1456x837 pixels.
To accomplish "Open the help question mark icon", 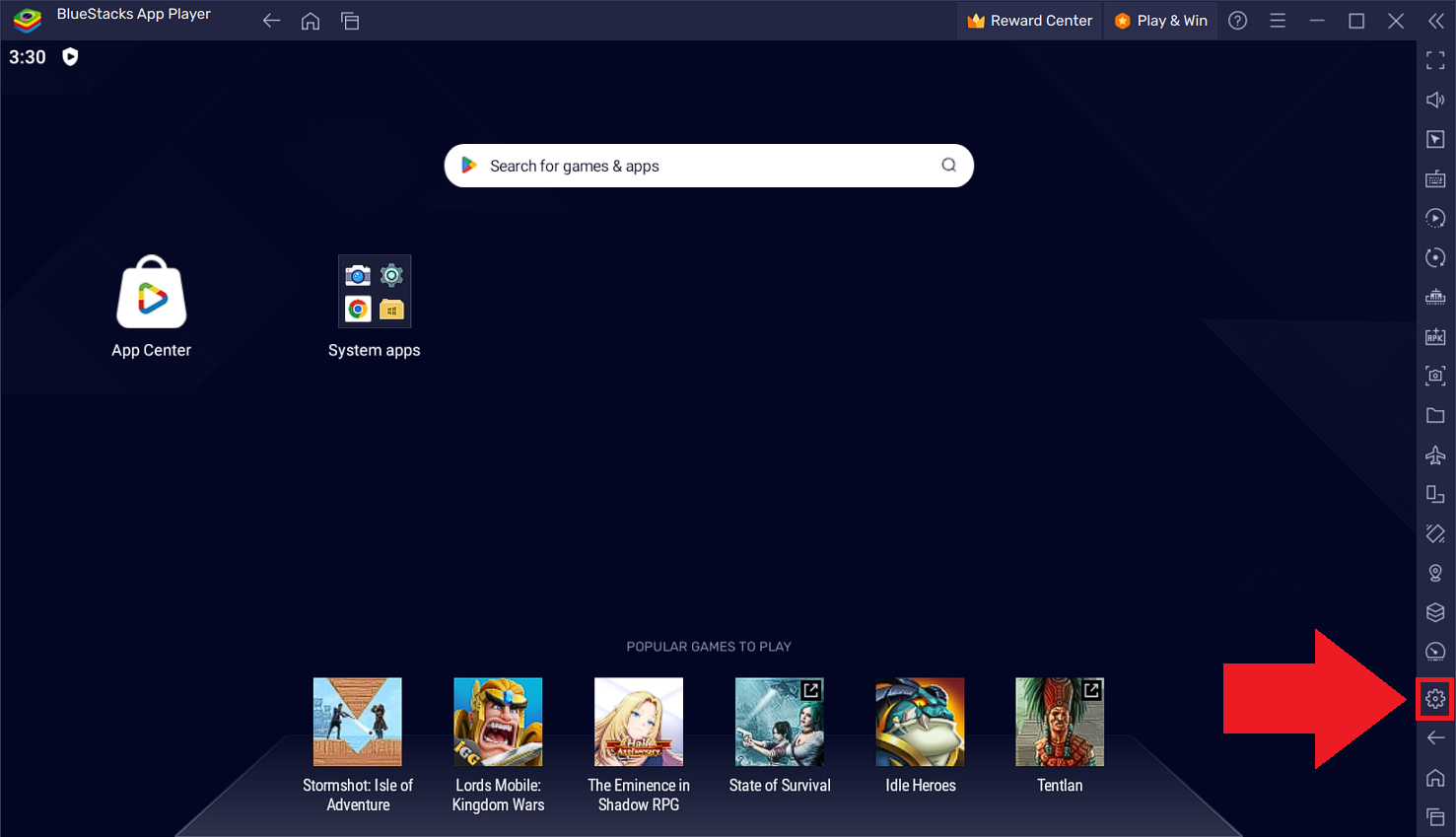I will pos(1238,21).
